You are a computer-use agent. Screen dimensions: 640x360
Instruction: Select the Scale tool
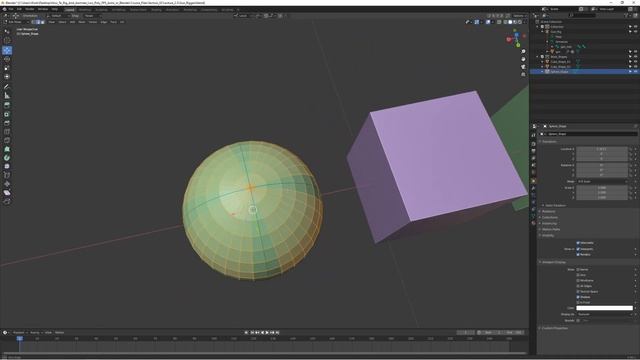pyautogui.click(x=7, y=68)
